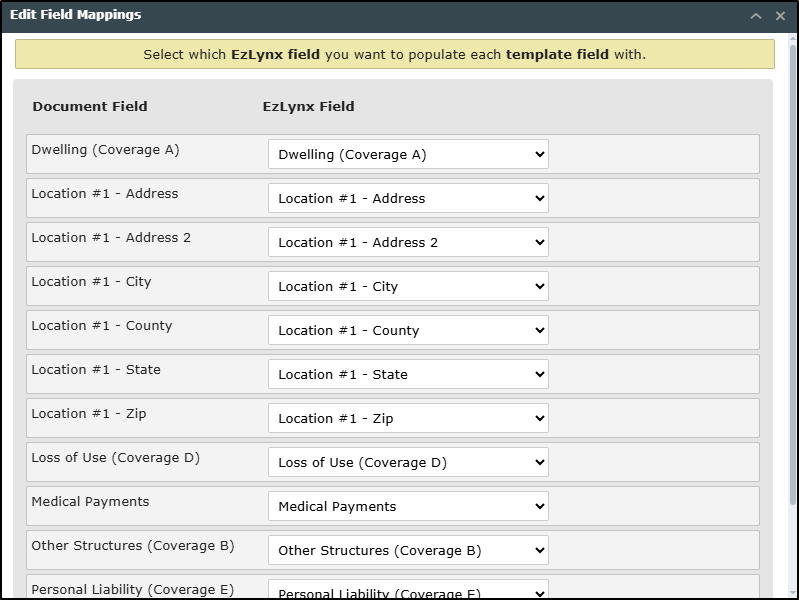Click the 'Location #1 - Address 2' document field label

pos(111,238)
